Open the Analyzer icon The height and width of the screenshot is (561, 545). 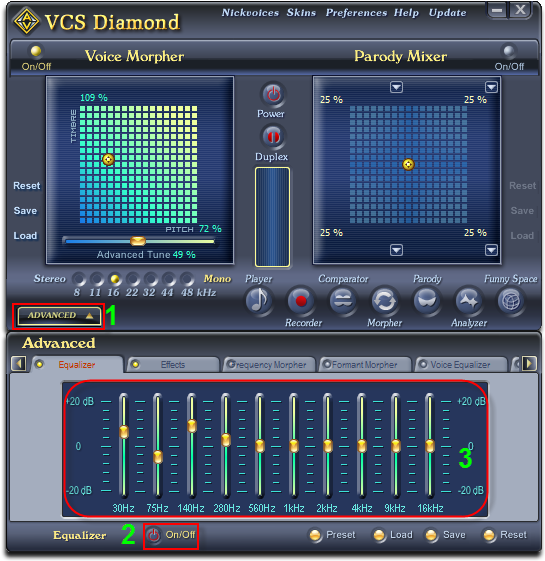click(x=468, y=301)
